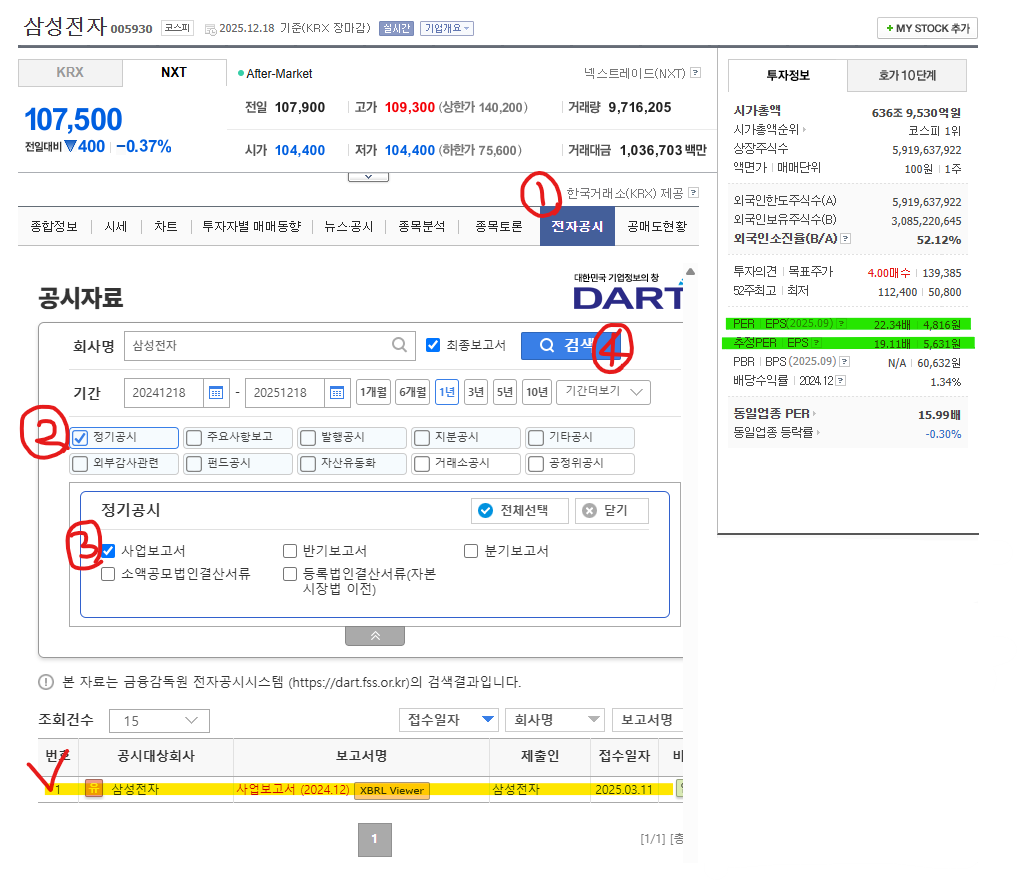Switch to the NXT tab
Screen dimensions: 1018x880
click(174, 73)
